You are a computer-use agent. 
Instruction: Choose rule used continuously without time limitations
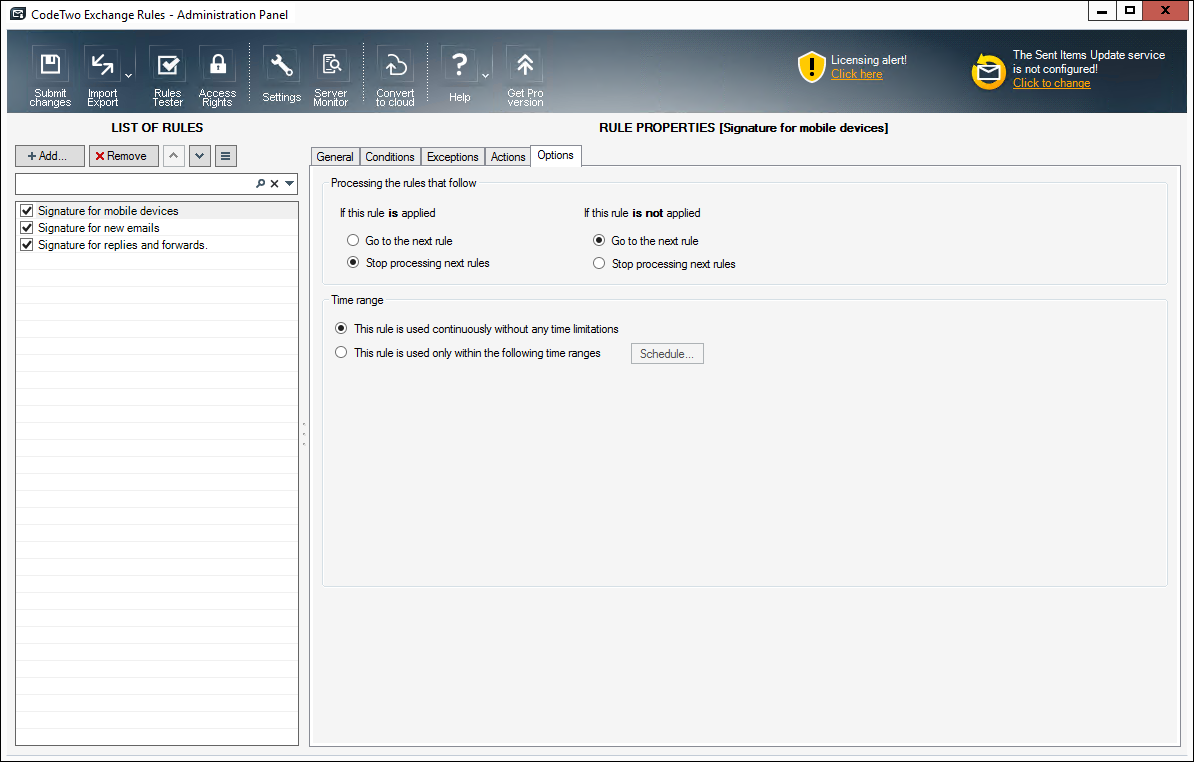341,329
